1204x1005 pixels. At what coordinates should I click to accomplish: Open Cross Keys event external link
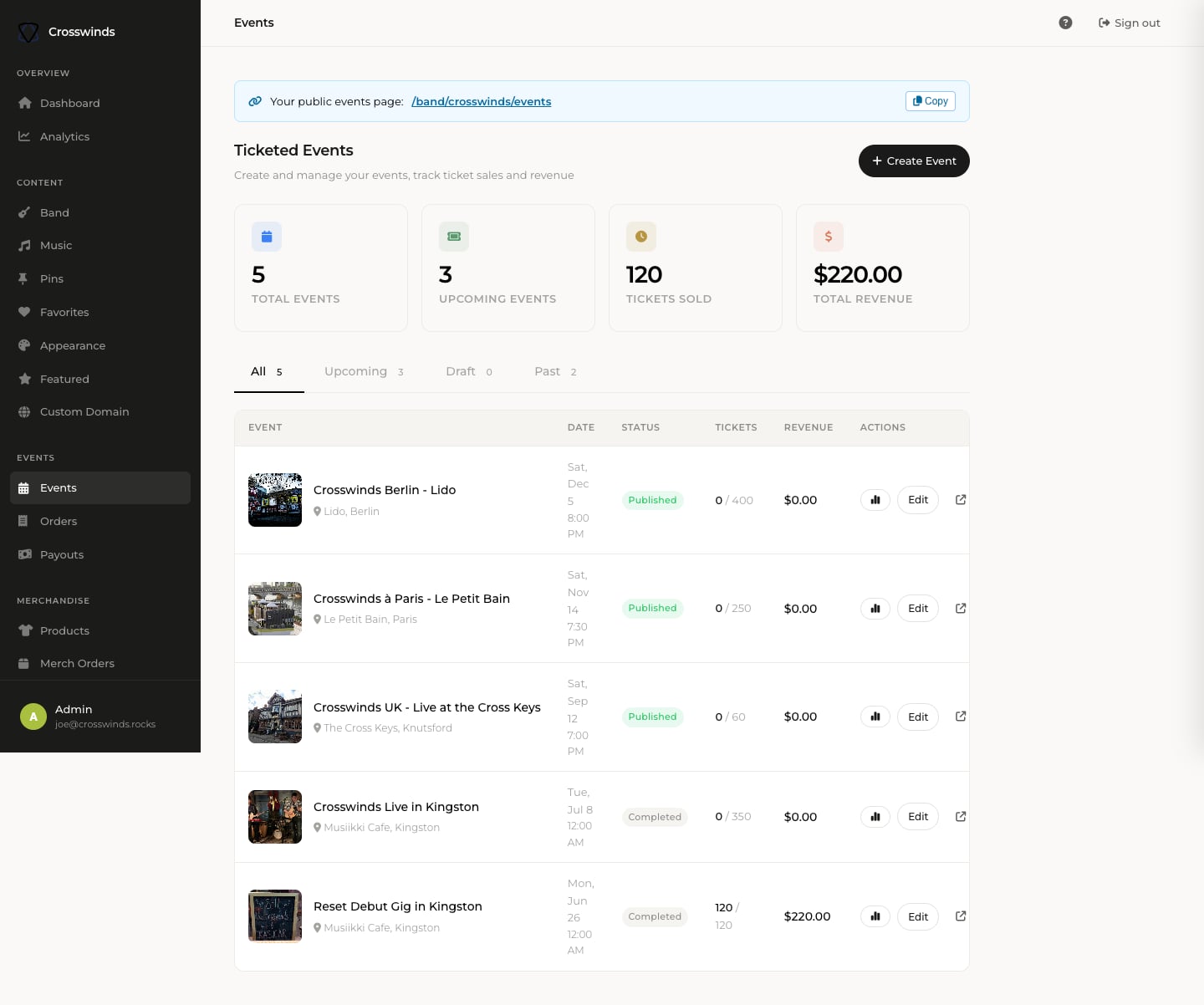(961, 716)
